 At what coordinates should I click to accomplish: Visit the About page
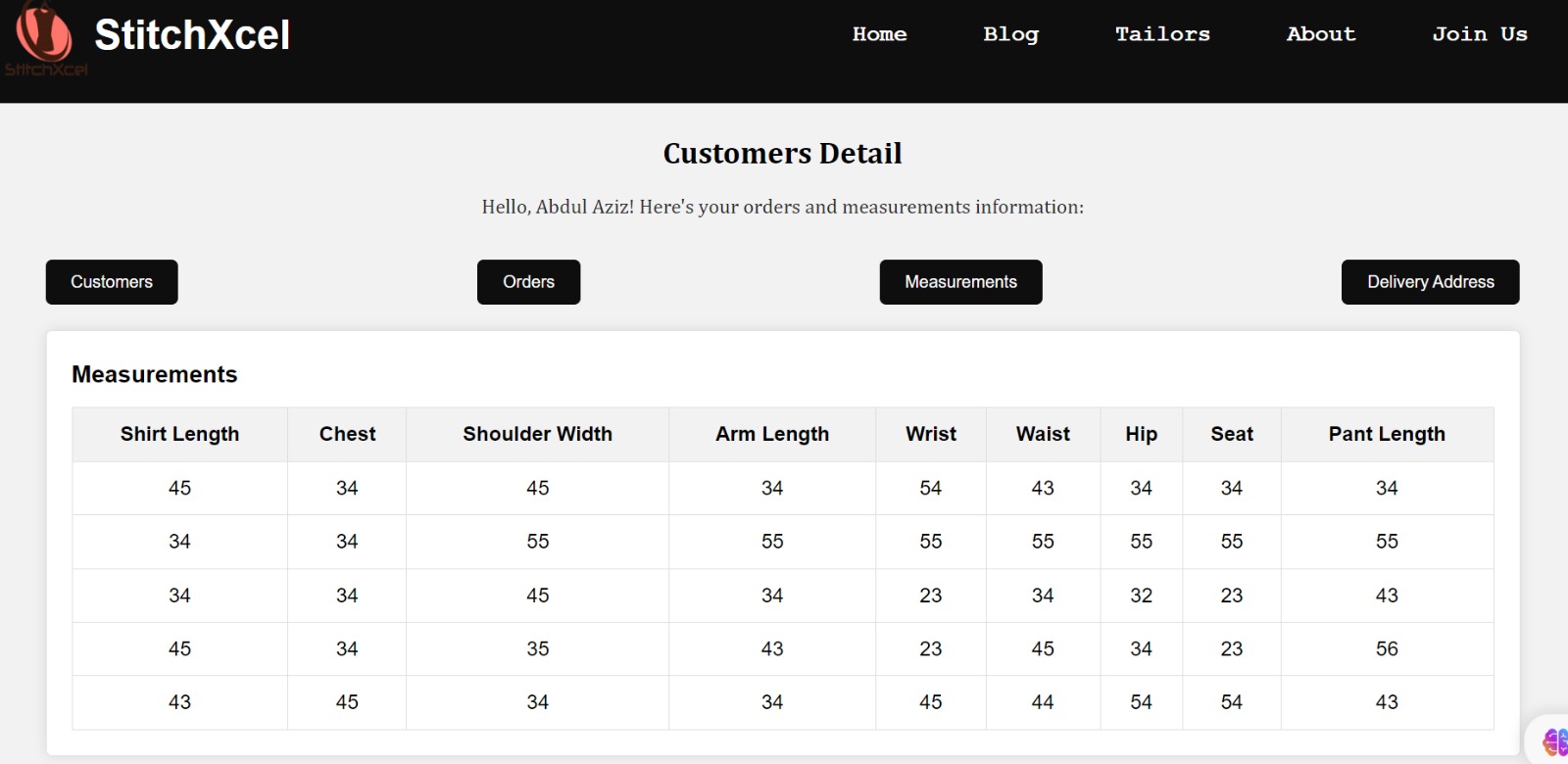click(x=1321, y=34)
